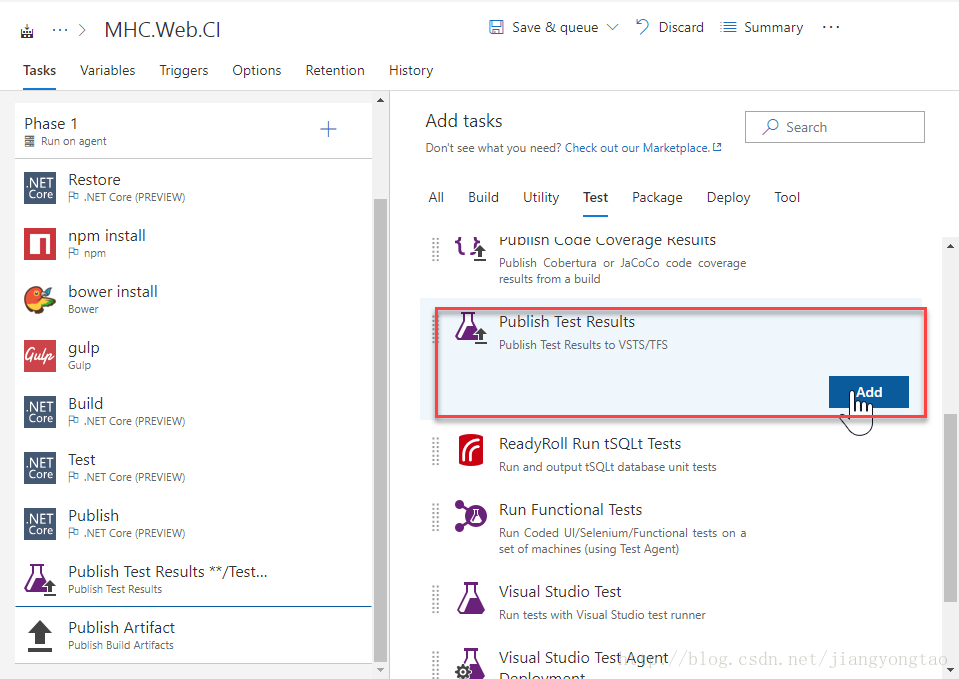The image size is (959, 679).
Task: Grab the drag handle beside Visual Studio Test
Action: pyautogui.click(x=435, y=599)
